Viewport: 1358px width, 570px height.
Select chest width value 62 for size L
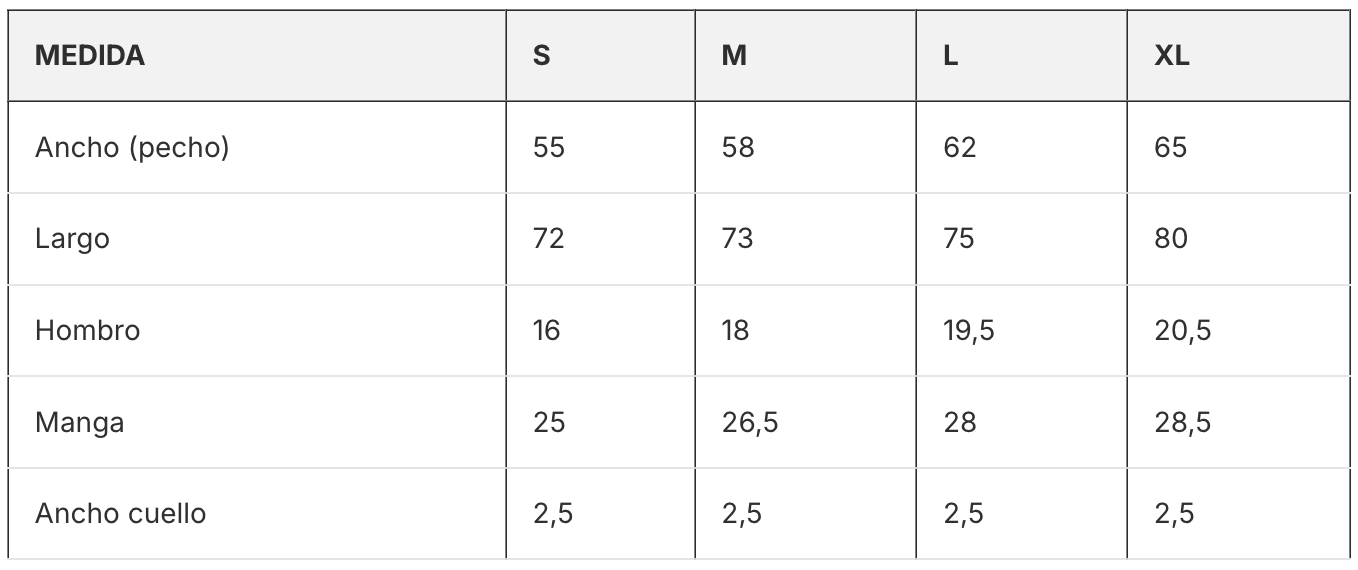click(959, 148)
